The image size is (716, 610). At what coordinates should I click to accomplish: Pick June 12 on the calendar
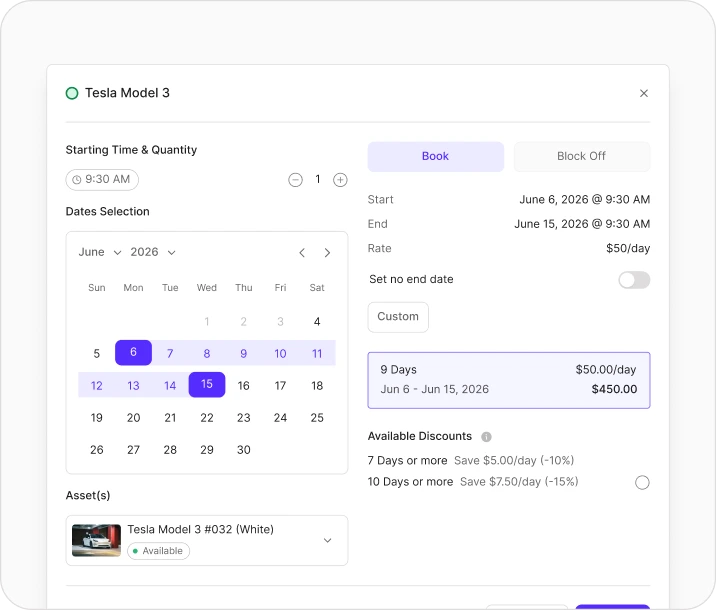pos(96,386)
